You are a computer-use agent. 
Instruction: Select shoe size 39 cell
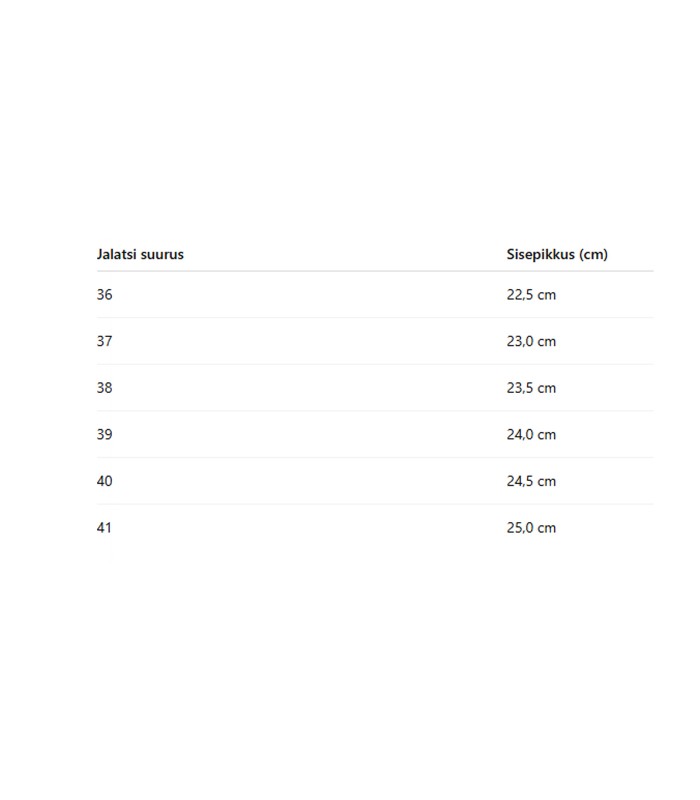105,434
